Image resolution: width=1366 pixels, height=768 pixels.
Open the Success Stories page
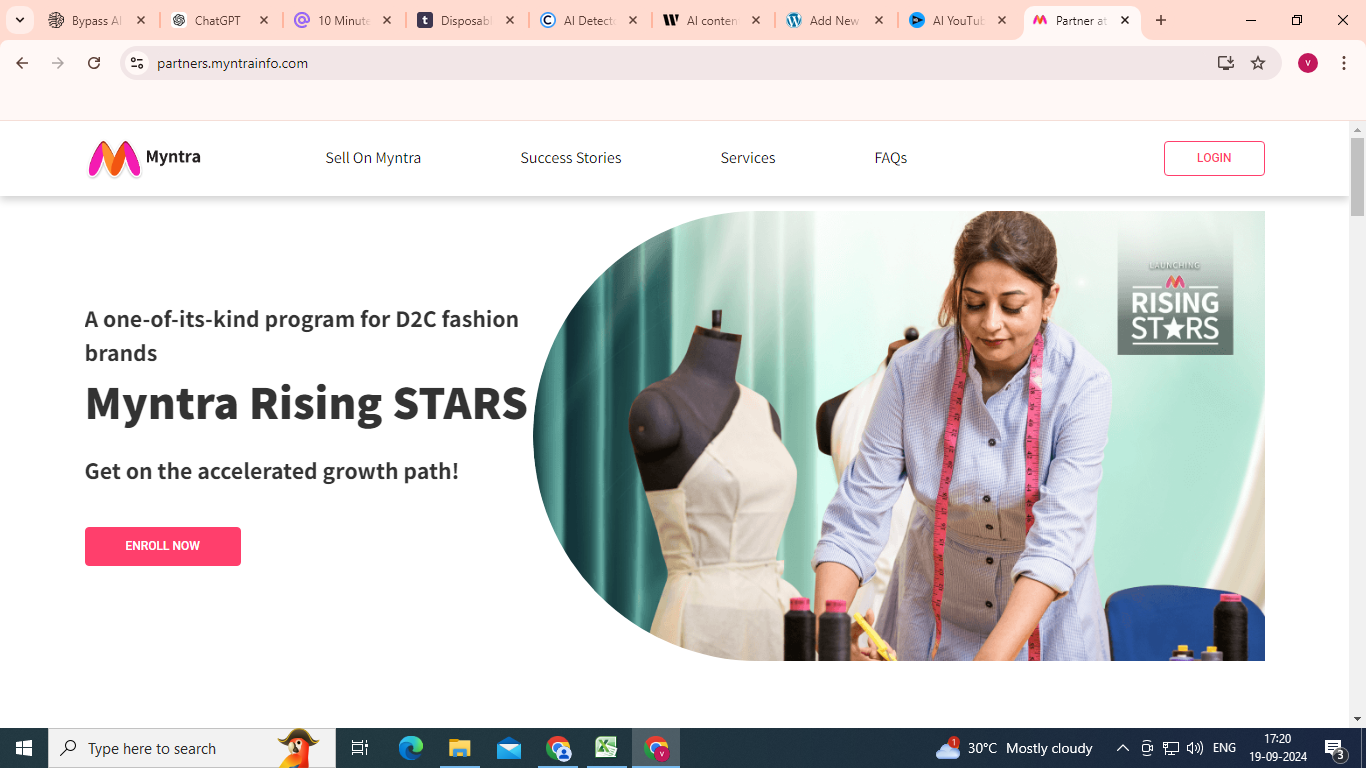(571, 158)
